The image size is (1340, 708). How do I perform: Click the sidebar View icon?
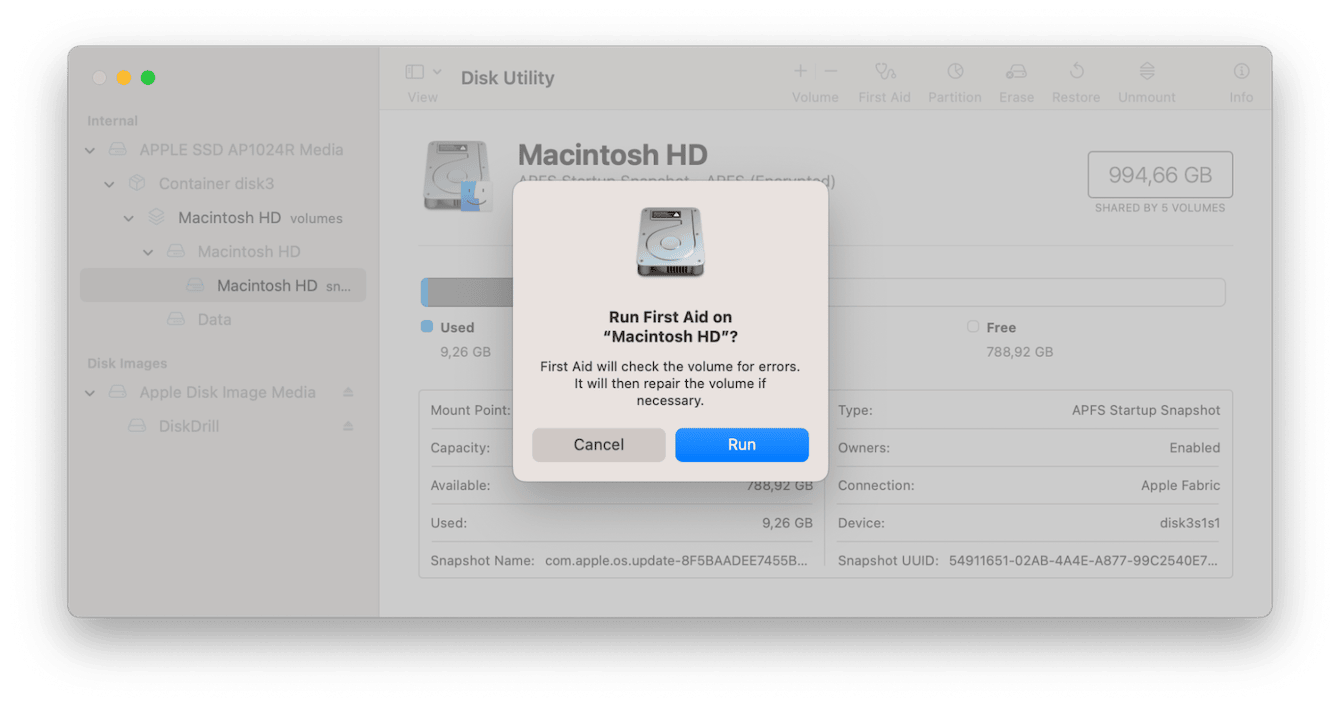click(413, 70)
